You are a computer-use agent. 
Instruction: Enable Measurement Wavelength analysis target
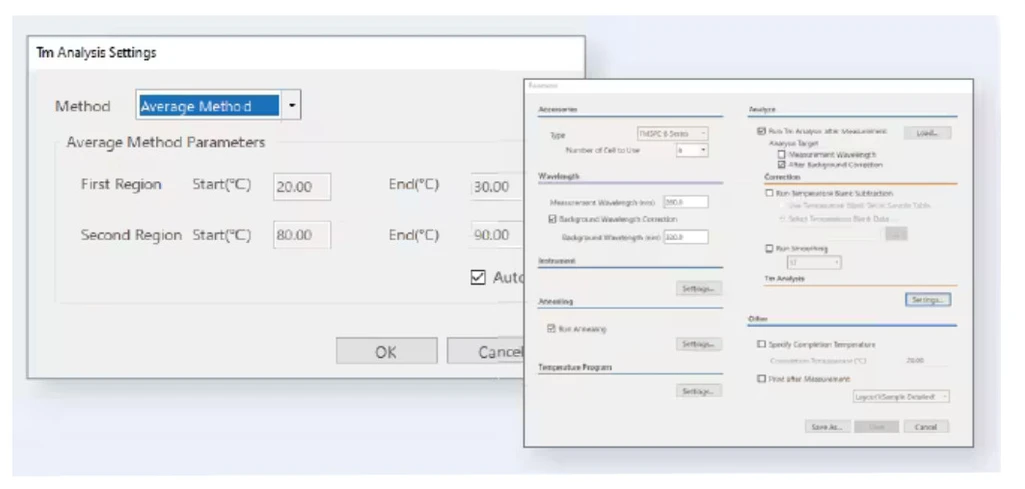pyautogui.click(x=781, y=154)
